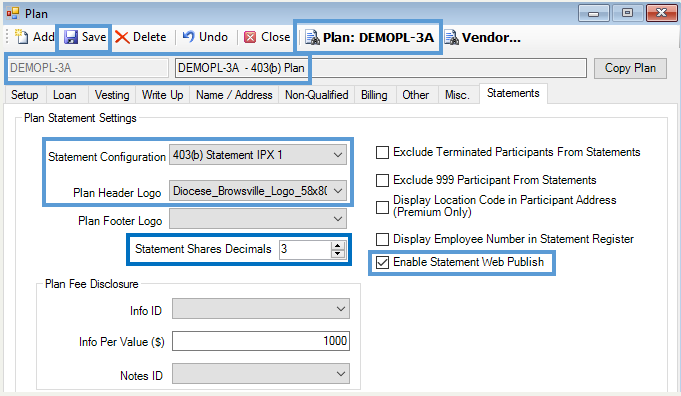Click the Add label in toolbar
The height and width of the screenshot is (396, 681).
[x=43, y=37]
